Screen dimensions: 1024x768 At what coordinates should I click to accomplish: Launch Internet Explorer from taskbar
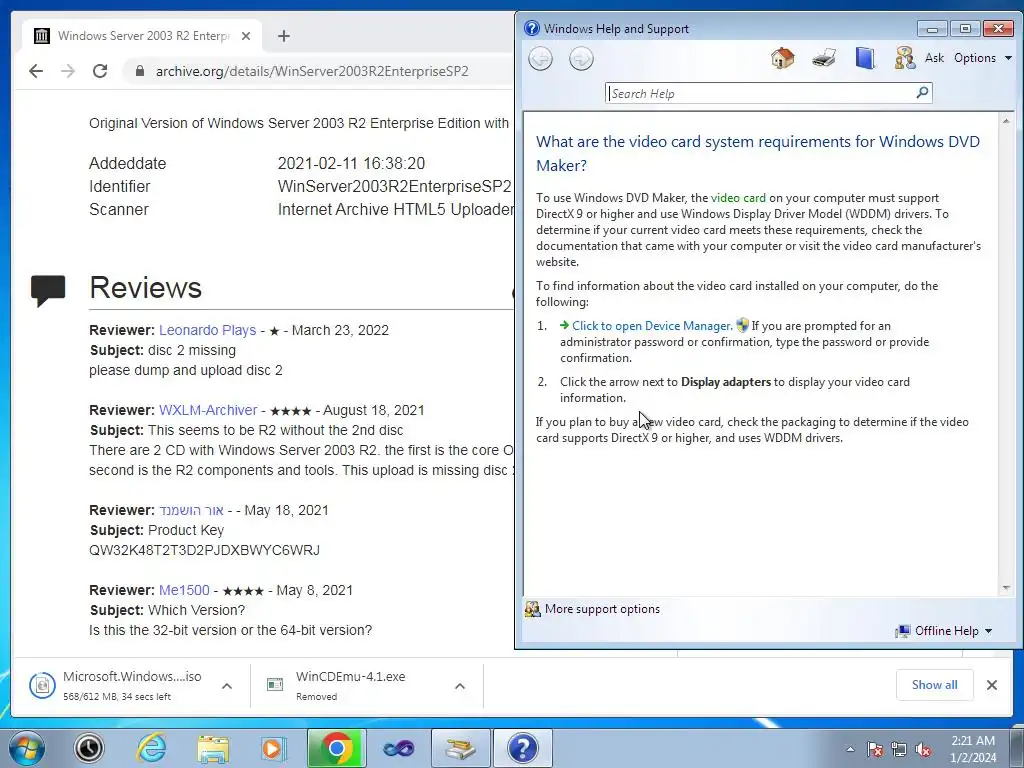coord(151,748)
